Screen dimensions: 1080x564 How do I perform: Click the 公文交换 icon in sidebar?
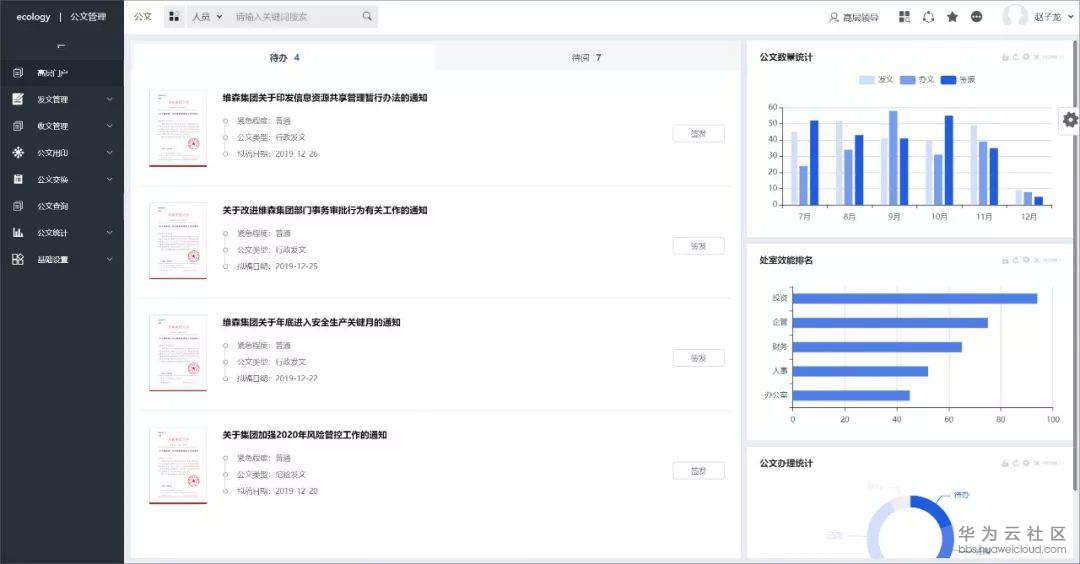click(x=18, y=179)
